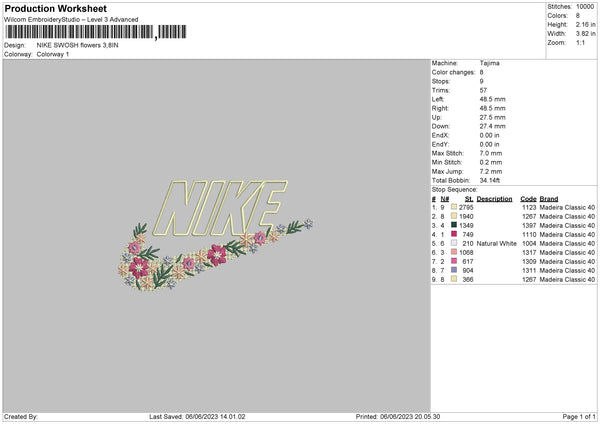Click the Description column header
600x424 pixels.
pos(495,198)
